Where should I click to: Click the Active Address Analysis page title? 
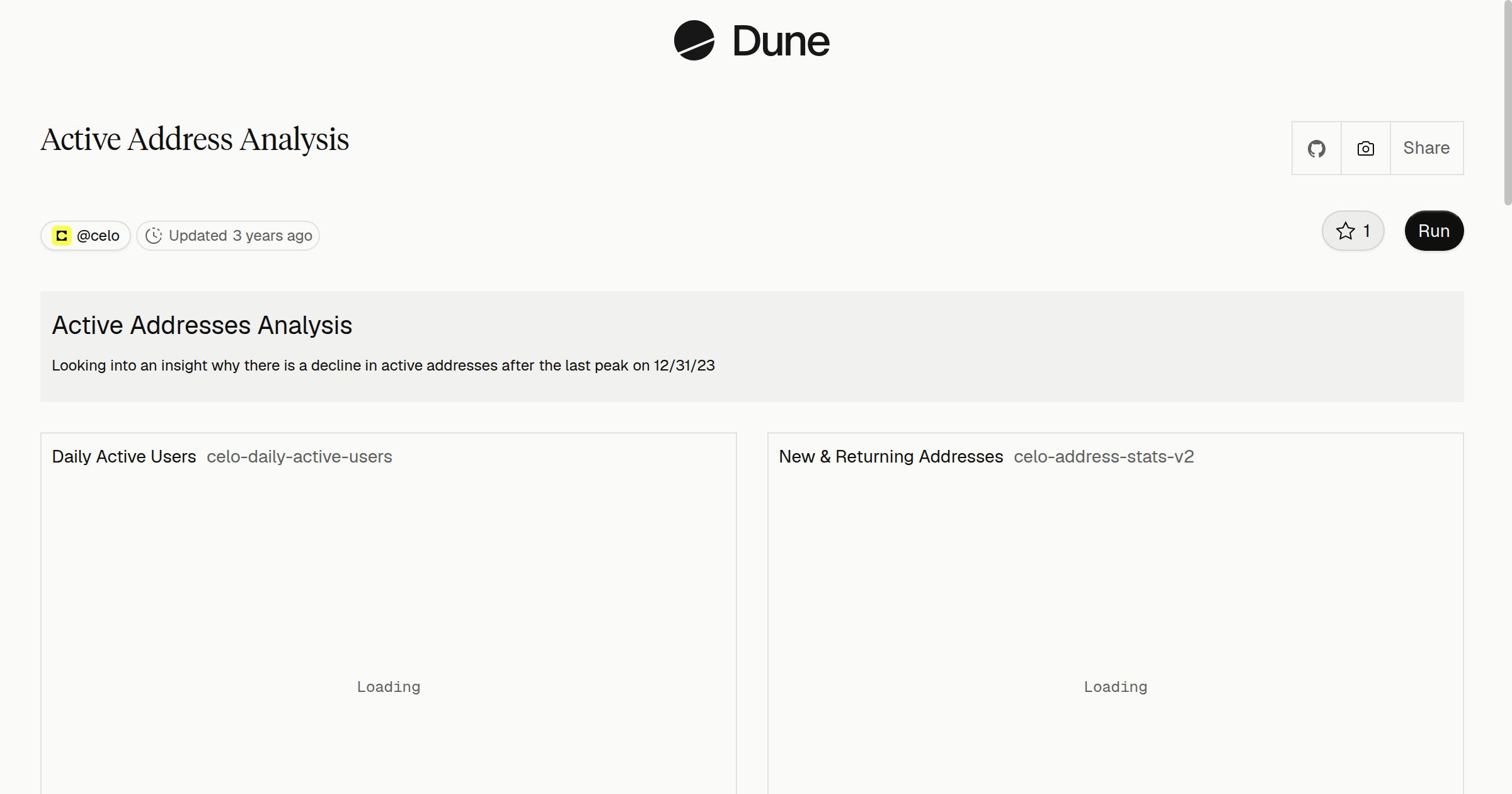pos(195,139)
